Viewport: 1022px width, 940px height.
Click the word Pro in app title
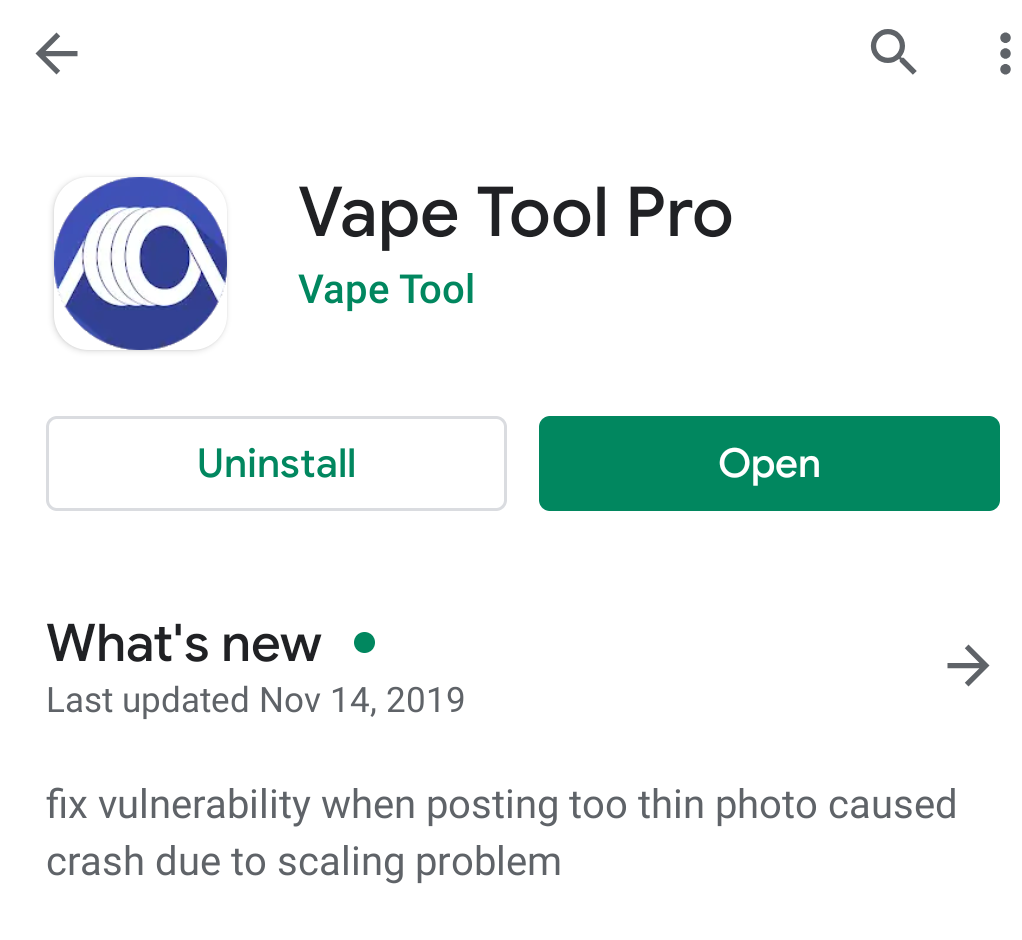680,213
